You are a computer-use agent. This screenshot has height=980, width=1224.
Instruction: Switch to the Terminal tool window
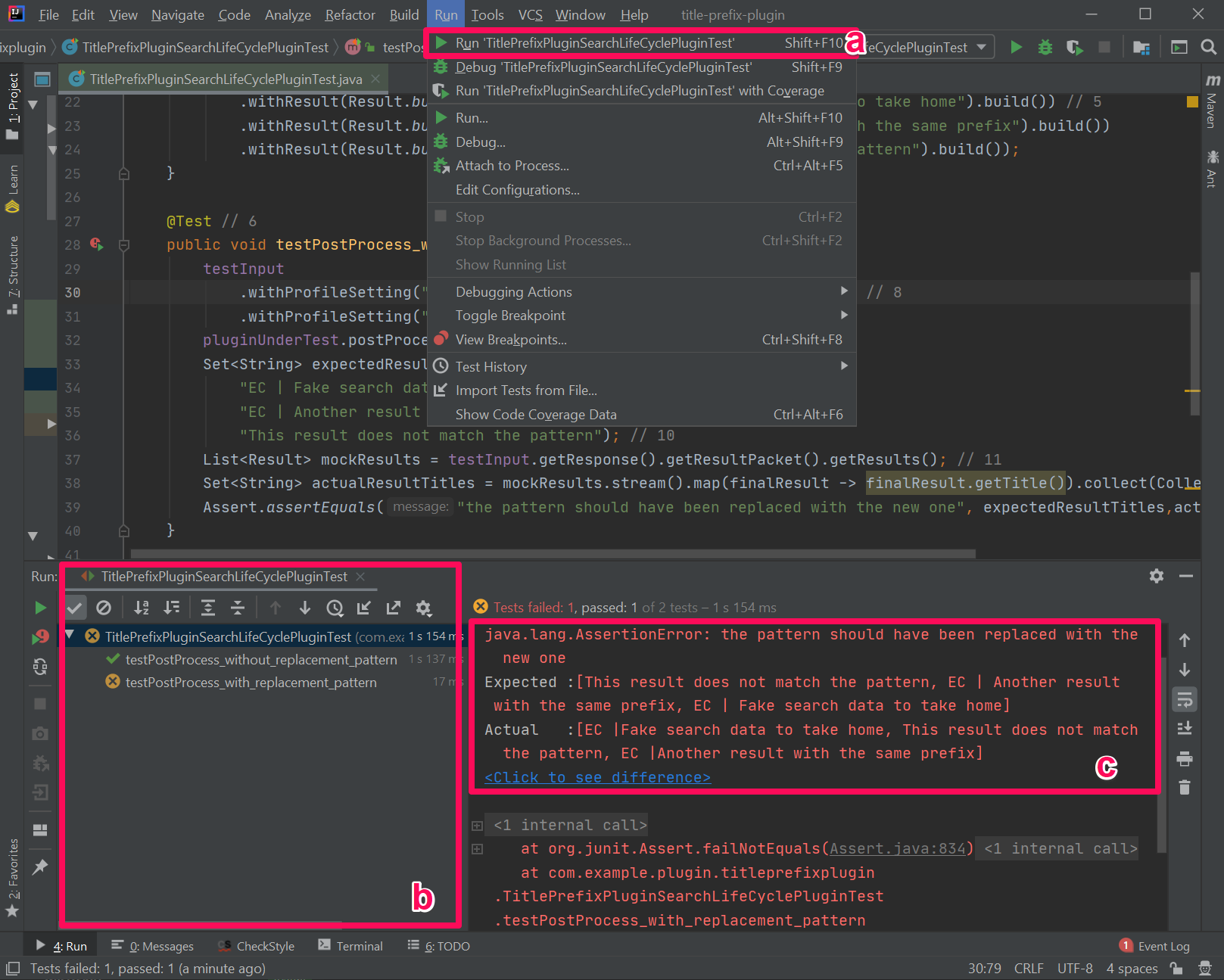point(359,945)
